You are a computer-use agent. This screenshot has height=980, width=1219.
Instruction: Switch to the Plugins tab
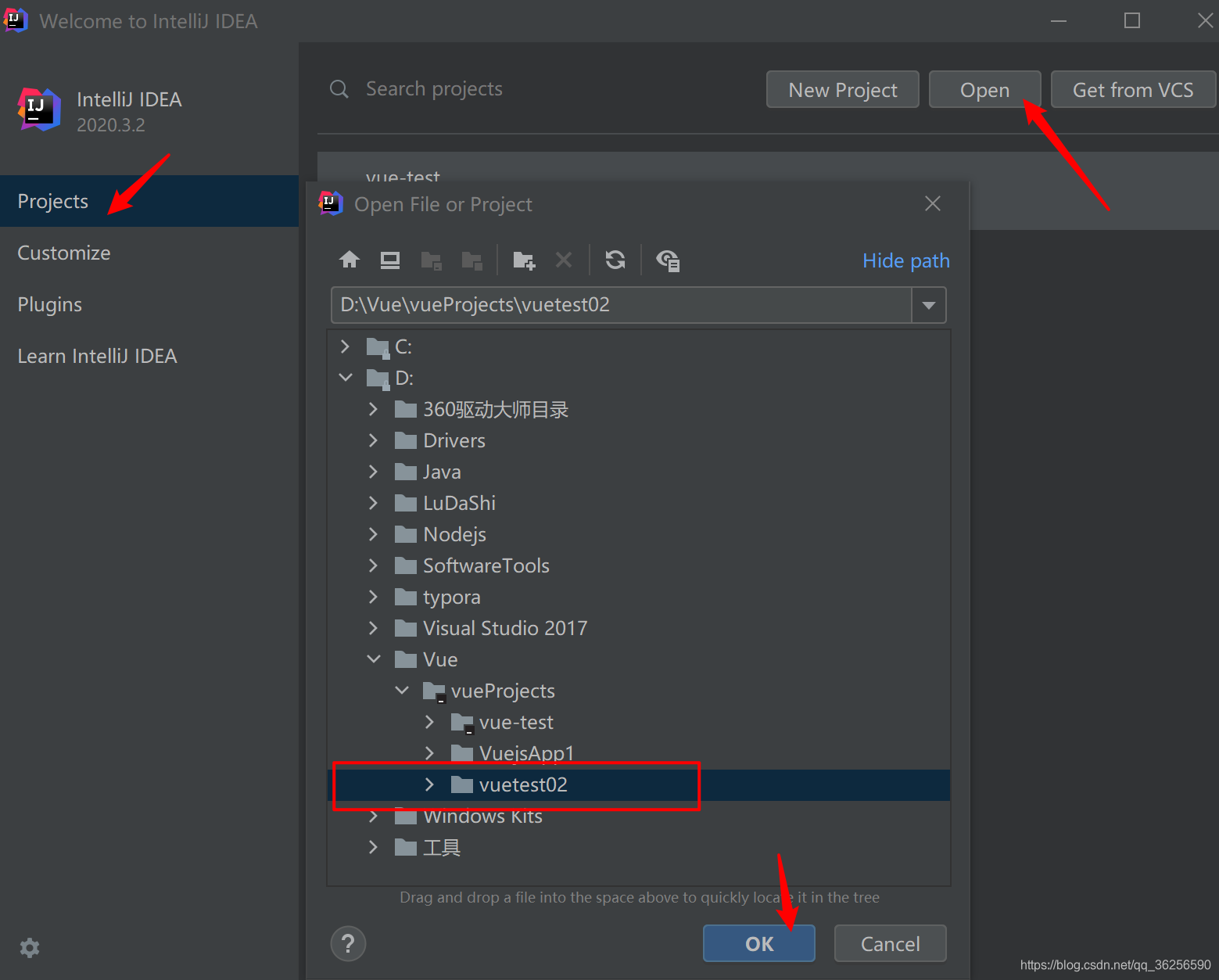tap(149, 304)
